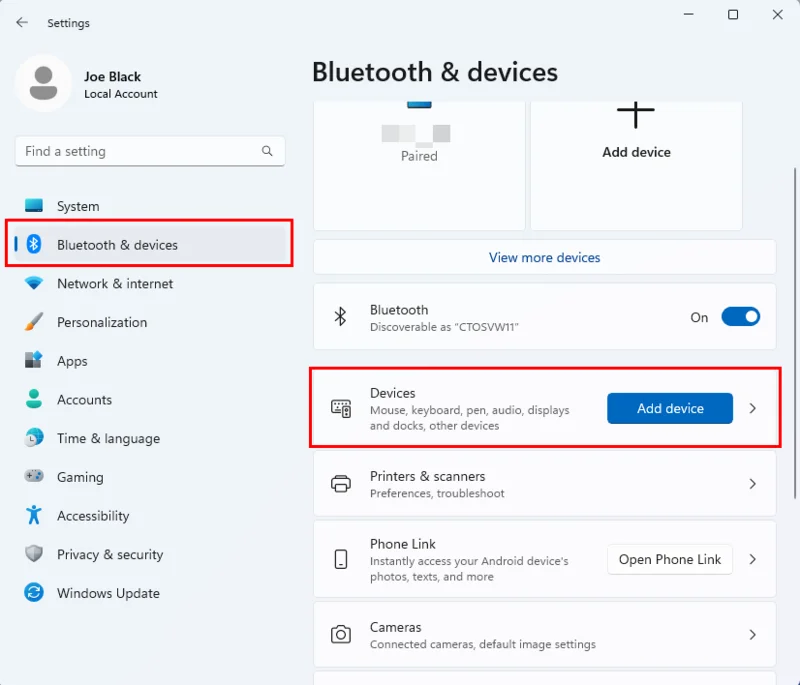Screen dimensions: 800x685
Task: Expand the Cameras row chevron
Action: pos(753,635)
